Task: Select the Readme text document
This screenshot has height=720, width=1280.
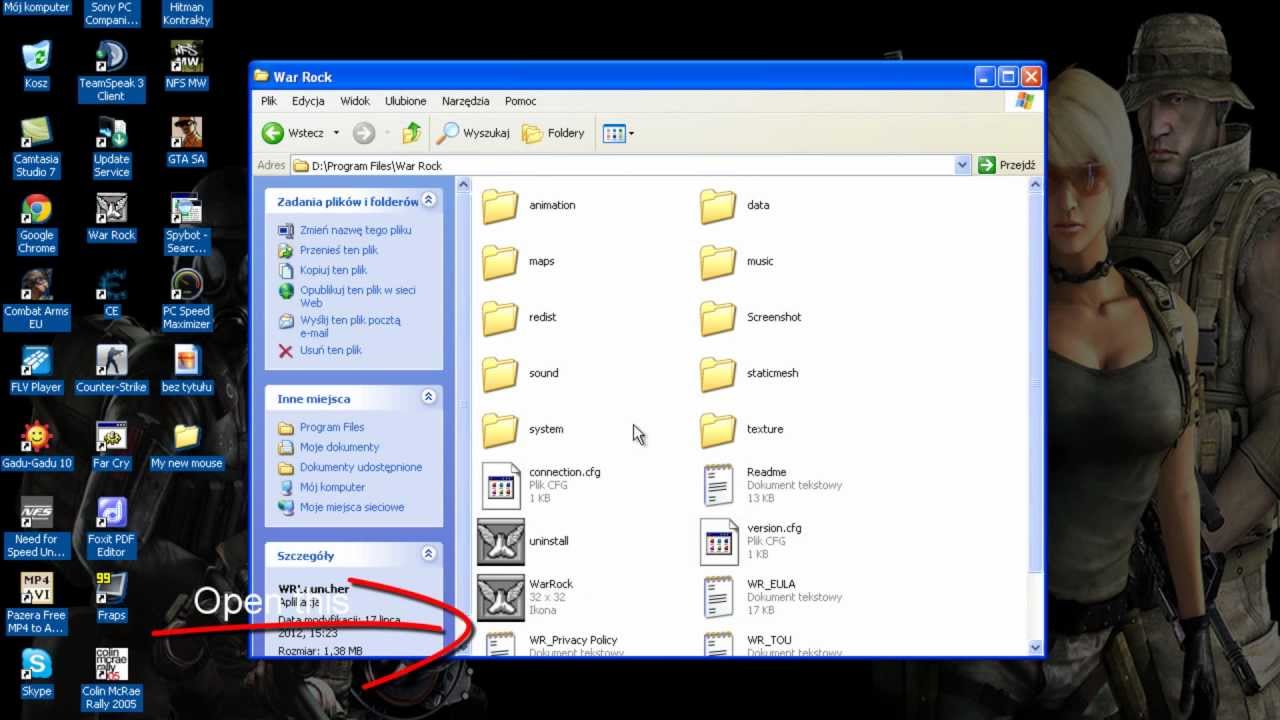Action: (x=771, y=485)
